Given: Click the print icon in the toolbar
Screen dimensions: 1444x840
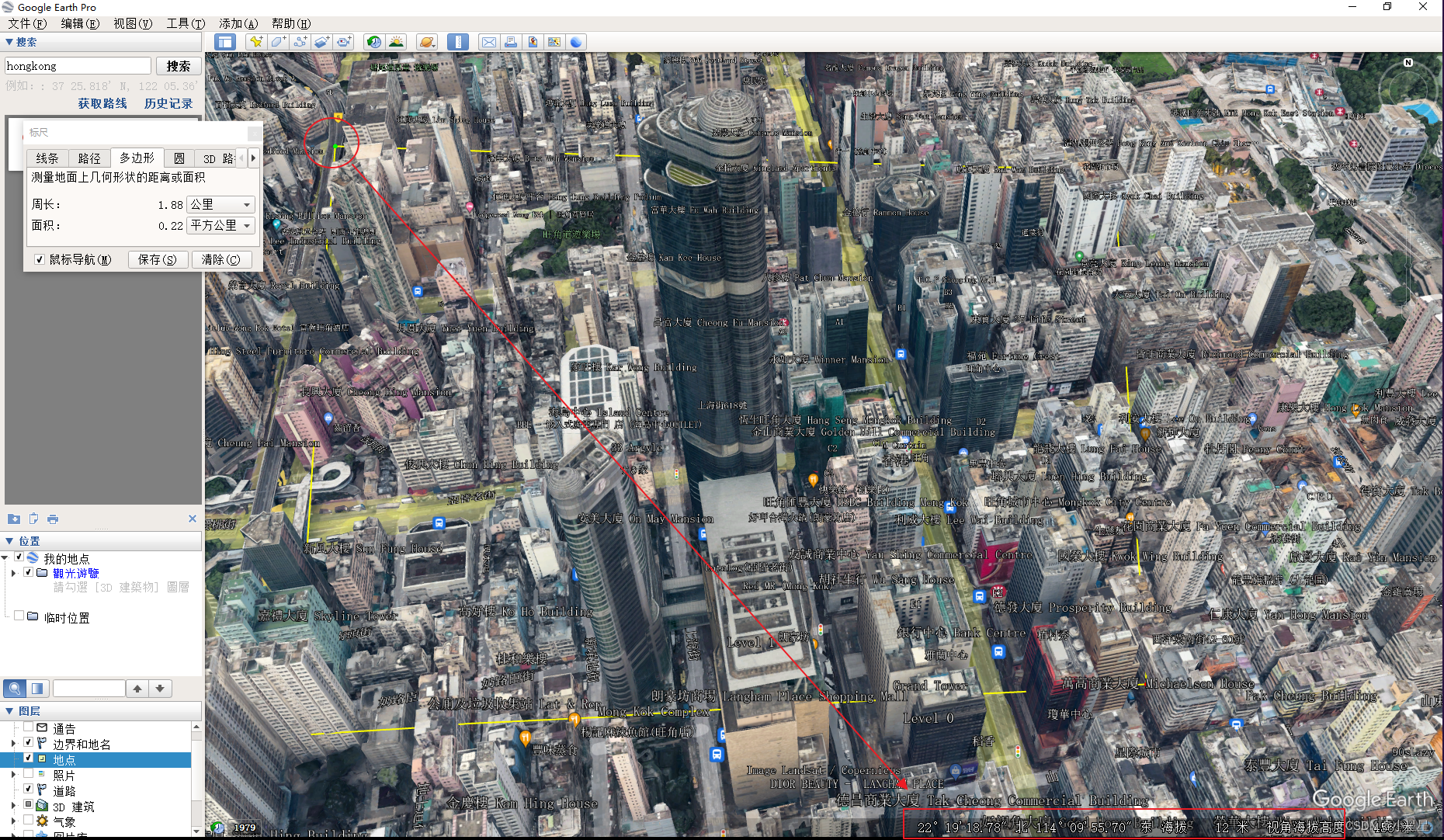Looking at the screenshot, I should coord(511,42).
